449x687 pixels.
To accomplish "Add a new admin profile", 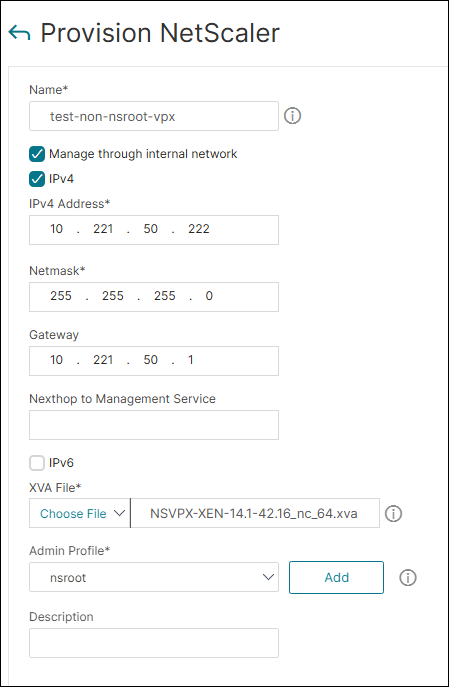I will tap(336, 577).
